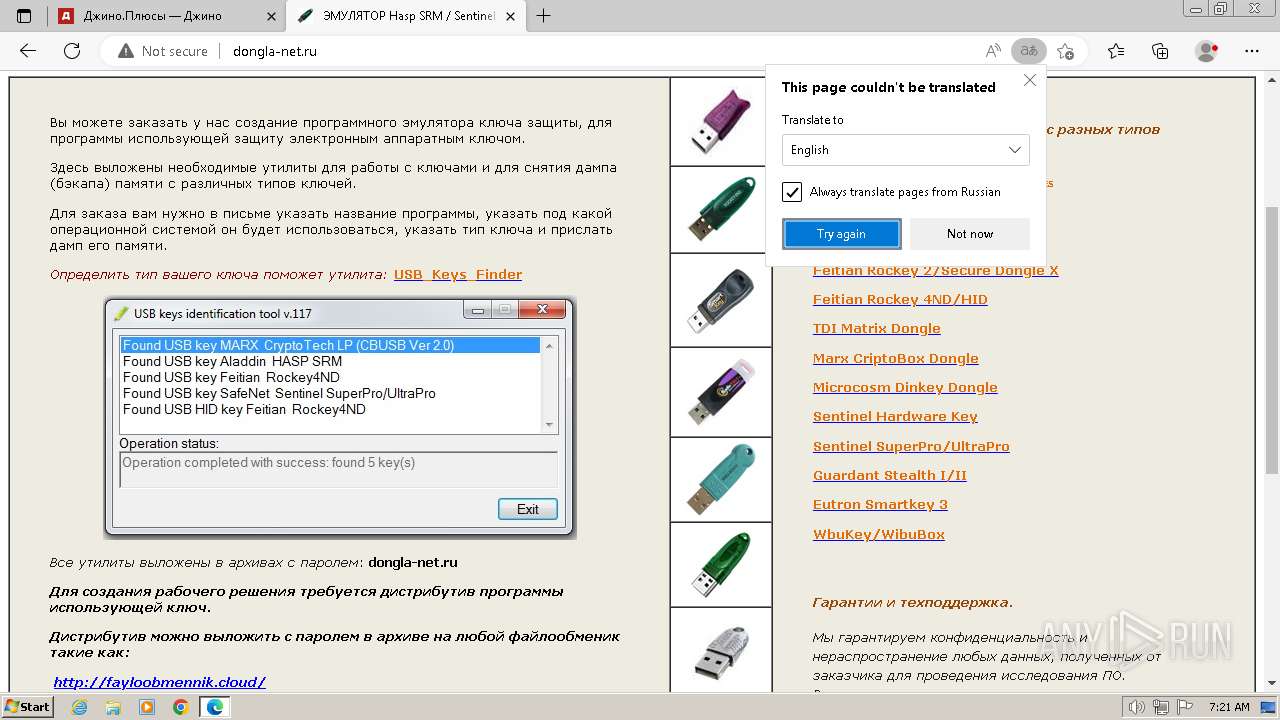Add this page to favorites
This screenshot has height=720, width=1280.
click(1066, 51)
